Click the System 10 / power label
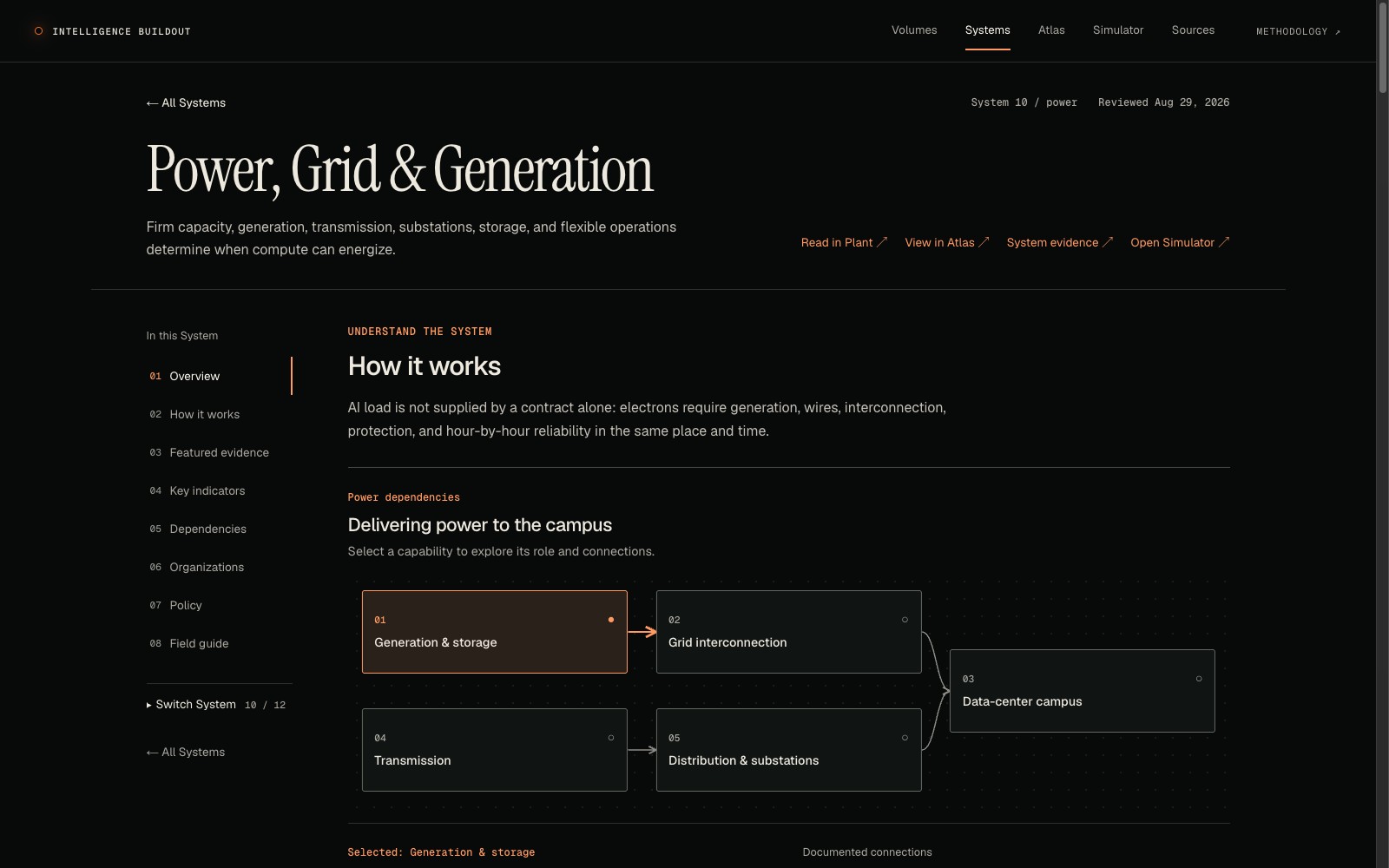 click(1024, 102)
